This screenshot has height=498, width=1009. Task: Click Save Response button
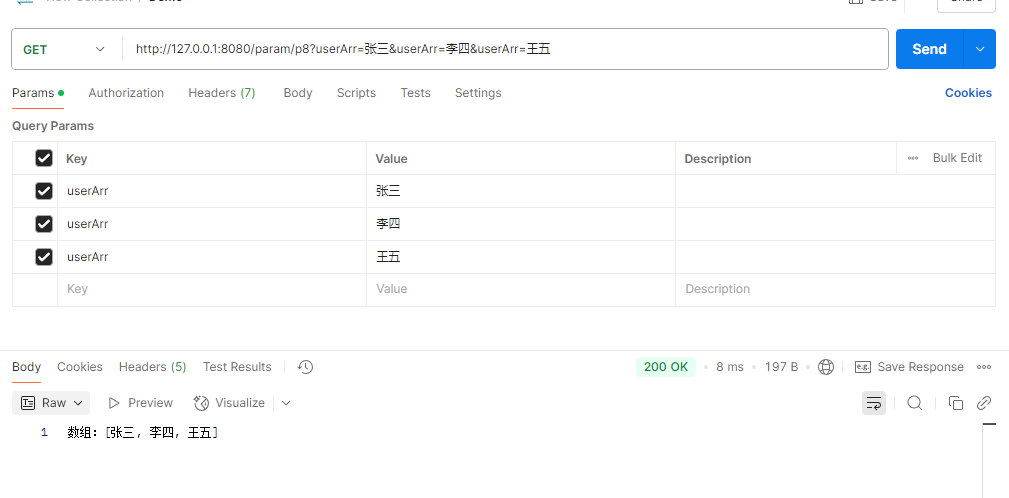coord(909,367)
